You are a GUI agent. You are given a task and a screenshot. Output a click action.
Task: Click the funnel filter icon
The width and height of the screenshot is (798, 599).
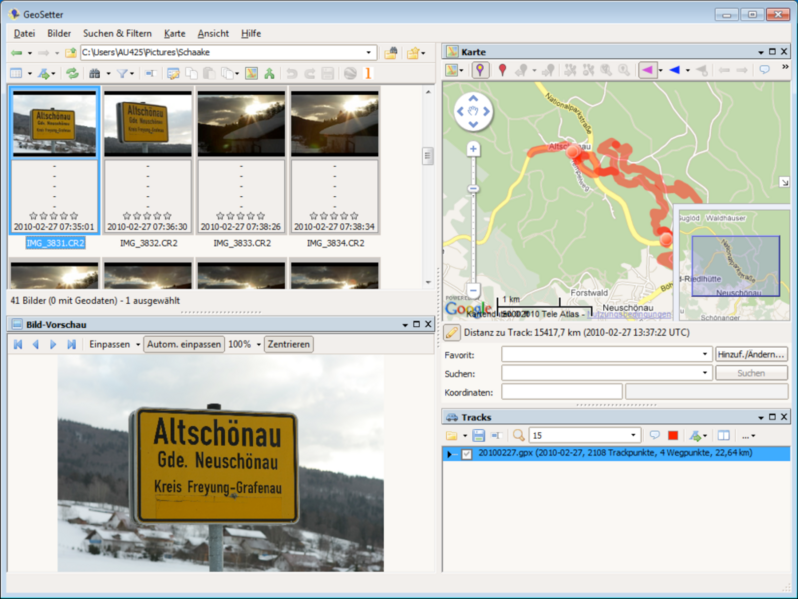(x=122, y=73)
